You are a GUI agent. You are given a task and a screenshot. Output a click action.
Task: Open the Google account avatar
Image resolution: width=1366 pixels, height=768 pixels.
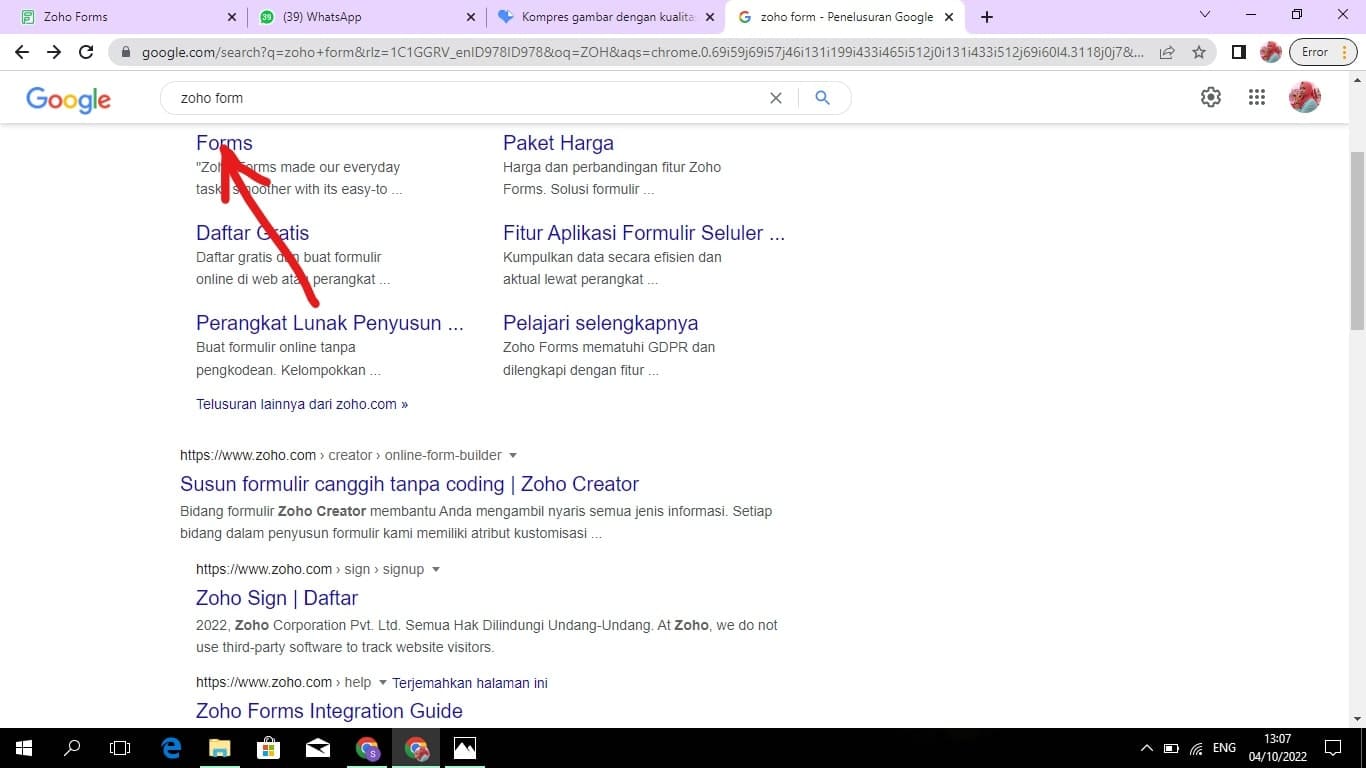(1305, 97)
